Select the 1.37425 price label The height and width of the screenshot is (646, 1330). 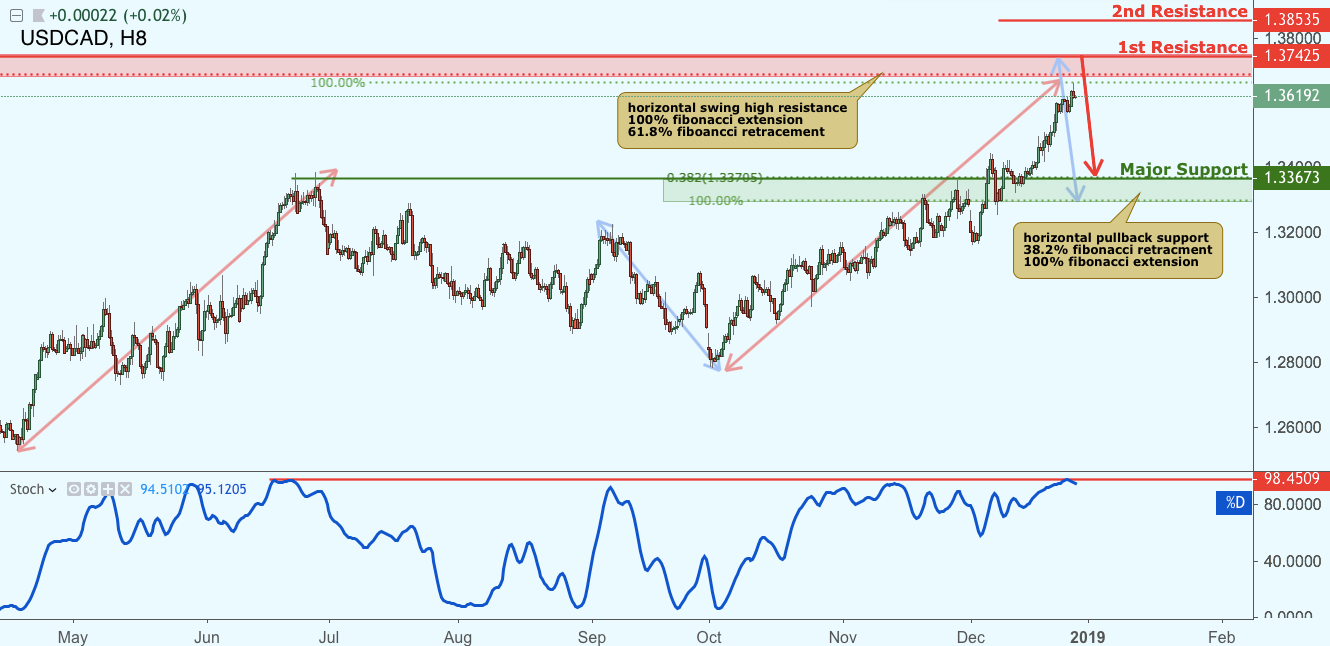click(1290, 54)
